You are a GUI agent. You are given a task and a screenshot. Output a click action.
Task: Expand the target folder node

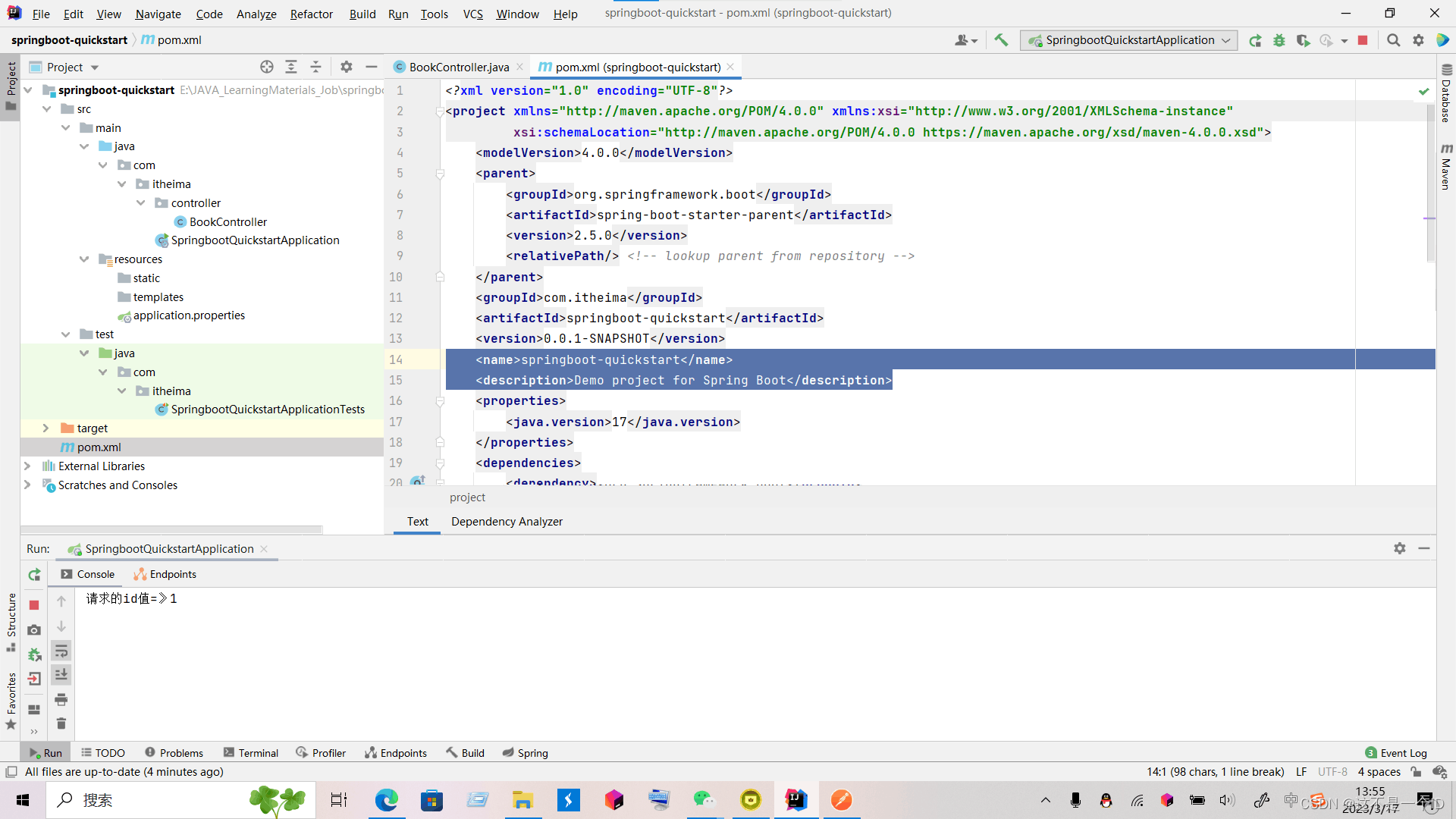[x=45, y=428]
